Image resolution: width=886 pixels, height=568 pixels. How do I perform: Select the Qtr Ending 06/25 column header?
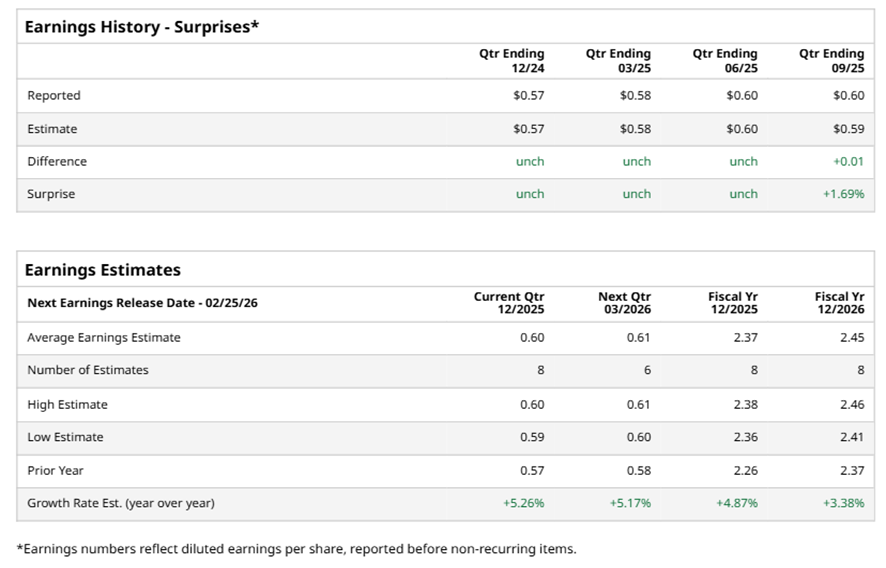coord(725,60)
